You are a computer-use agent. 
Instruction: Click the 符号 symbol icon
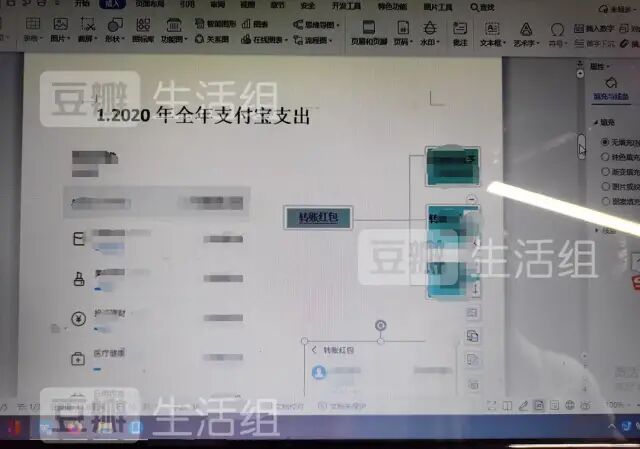[x=557, y=29]
